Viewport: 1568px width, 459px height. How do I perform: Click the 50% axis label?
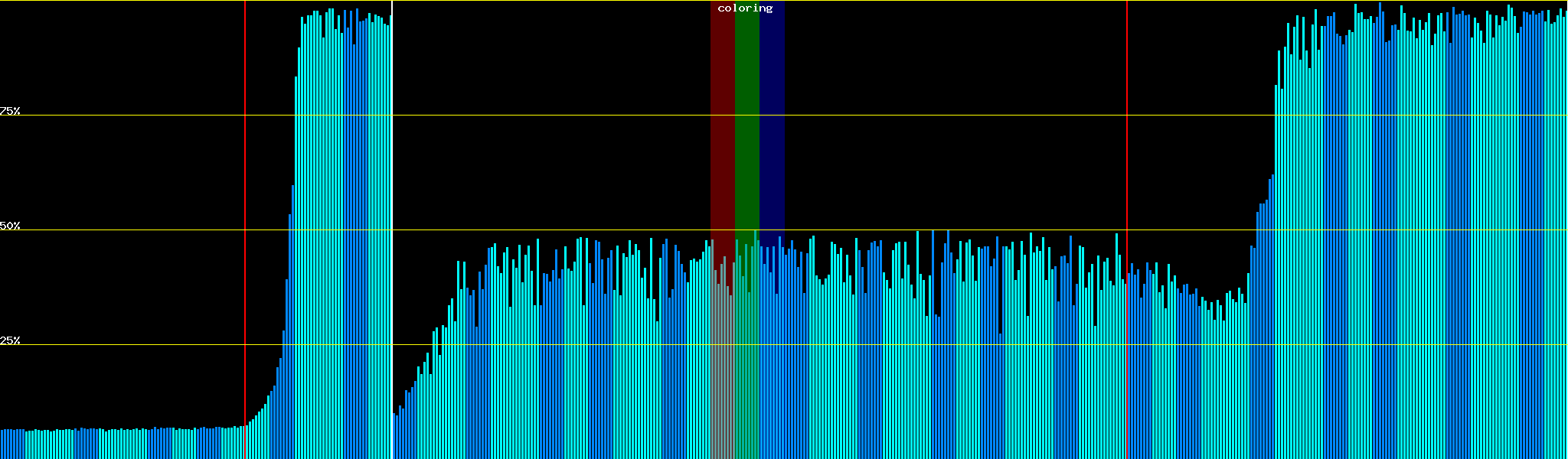pyautogui.click(x=10, y=226)
